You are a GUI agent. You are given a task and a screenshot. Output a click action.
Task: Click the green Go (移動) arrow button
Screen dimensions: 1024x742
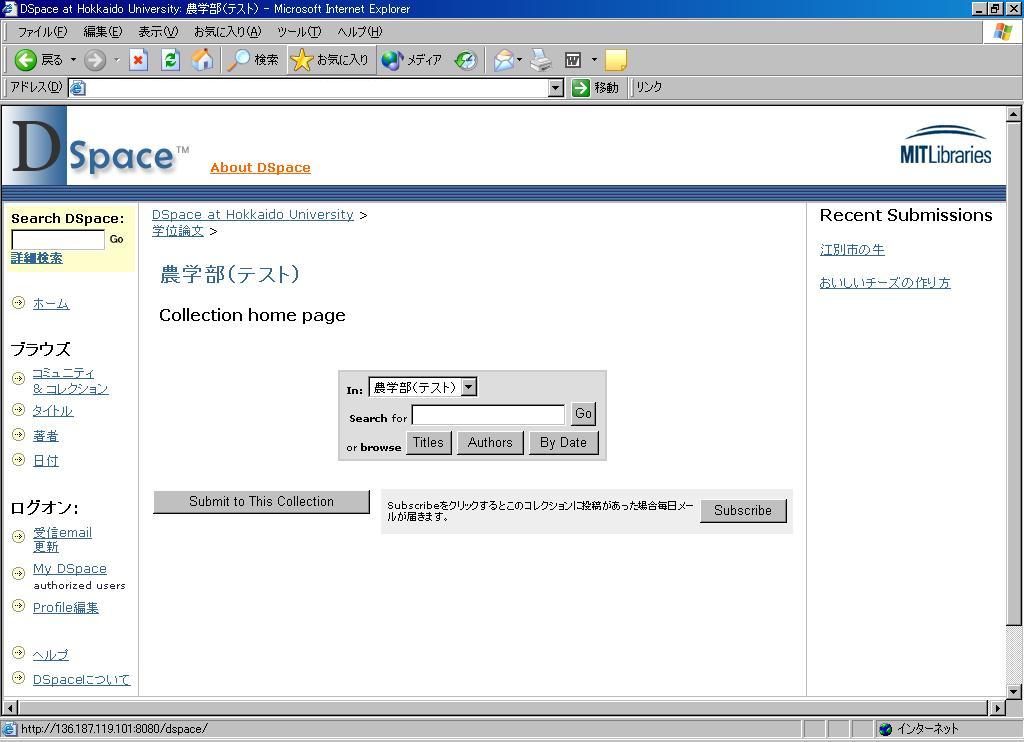pyautogui.click(x=581, y=88)
